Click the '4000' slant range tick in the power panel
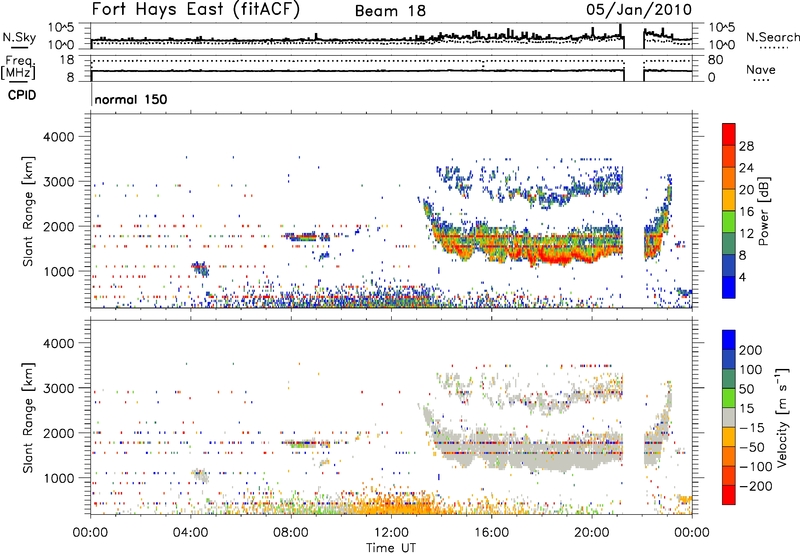This screenshot has width=800, height=554. click(59, 137)
